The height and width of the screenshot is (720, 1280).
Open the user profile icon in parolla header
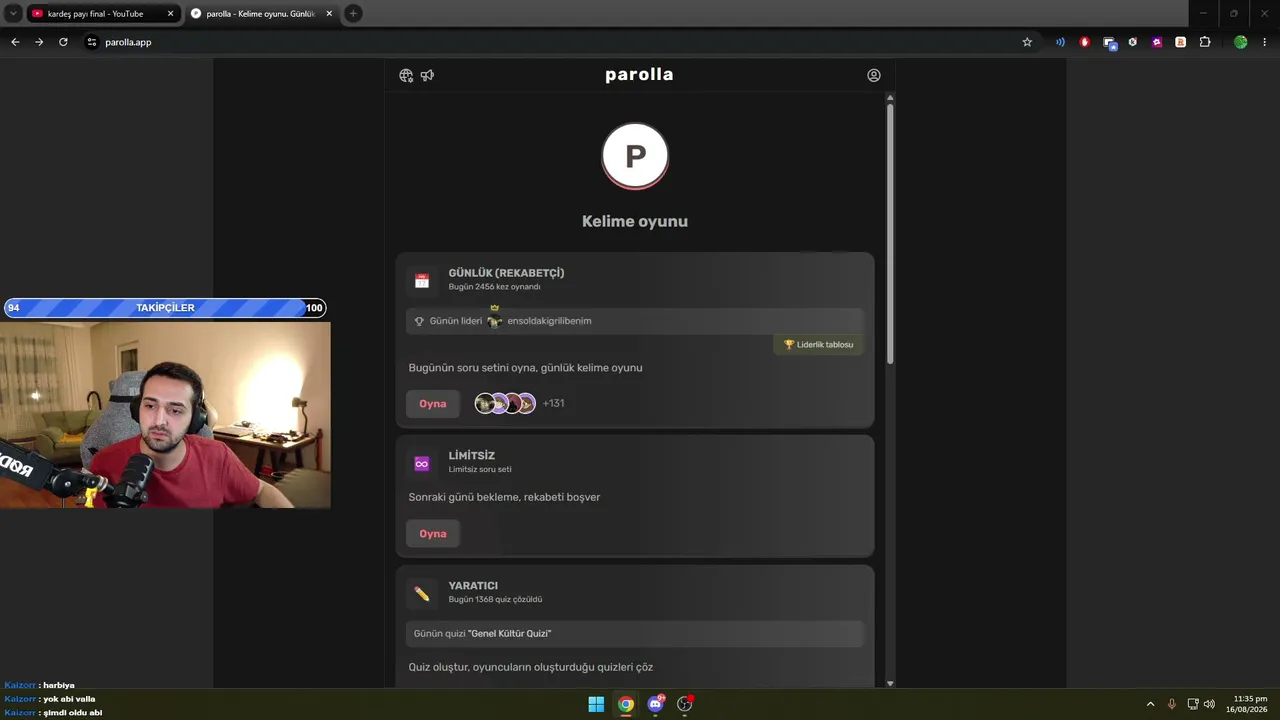coord(874,75)
